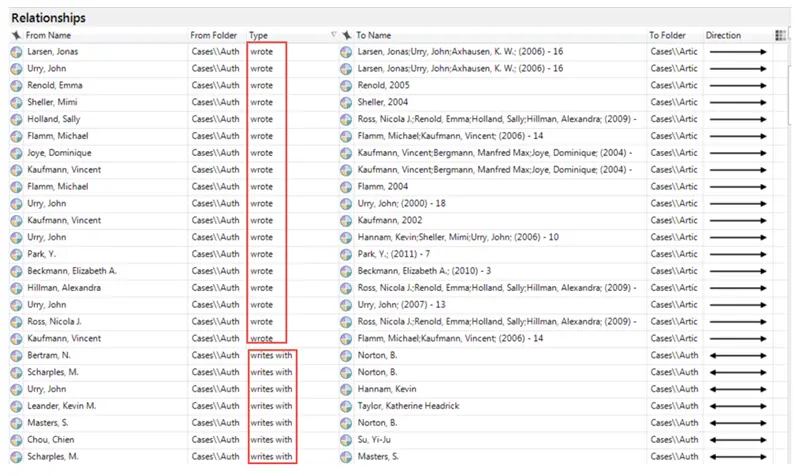The width and height of the screenshot is (800, 476).
Task: Click the node icon beside Sheller, Mimi
Action: click(x=16, y=103)
